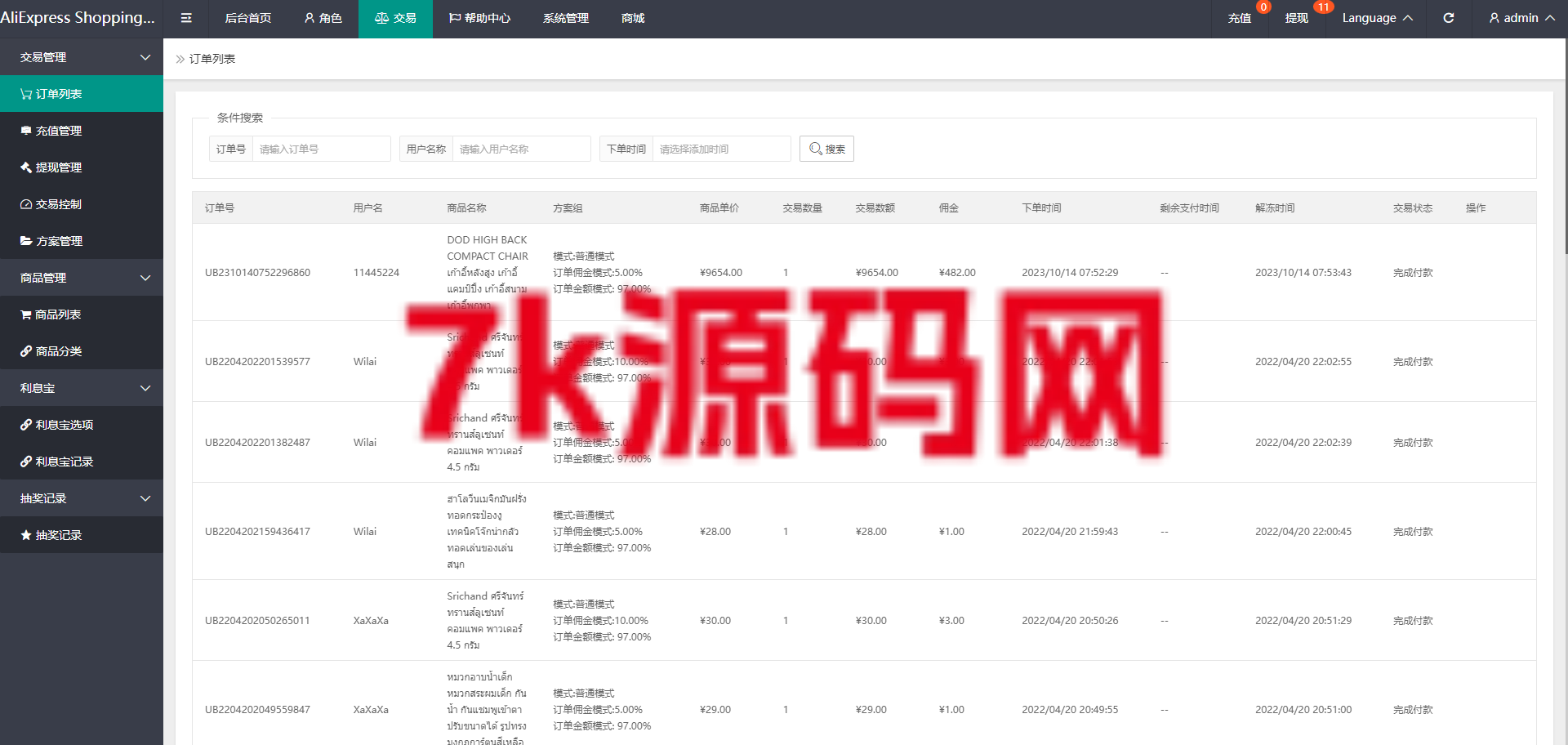Click the flag icon beside 帮助中心
Image resolution: width=1568 pixels, height=745 pixels.
click(x=455, y=18)
